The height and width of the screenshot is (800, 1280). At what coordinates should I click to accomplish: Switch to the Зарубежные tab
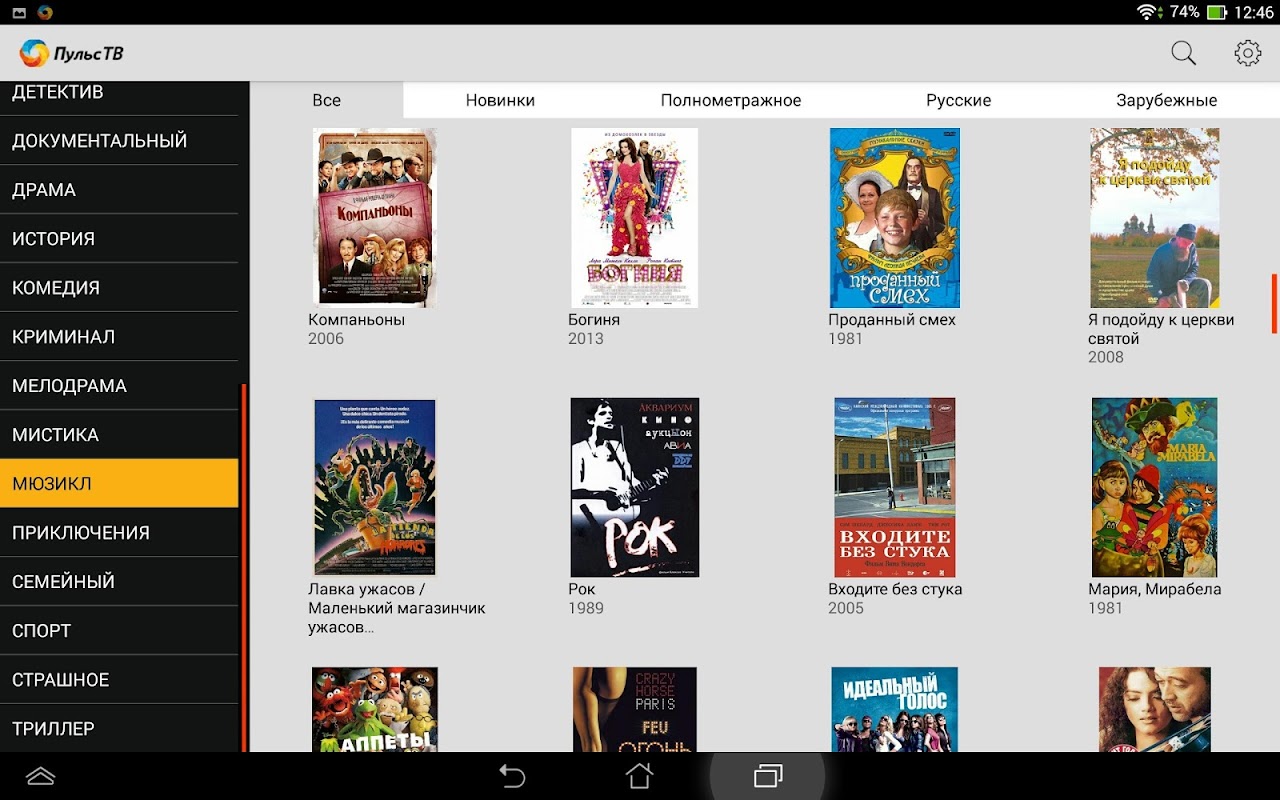tap(1166, 100)
